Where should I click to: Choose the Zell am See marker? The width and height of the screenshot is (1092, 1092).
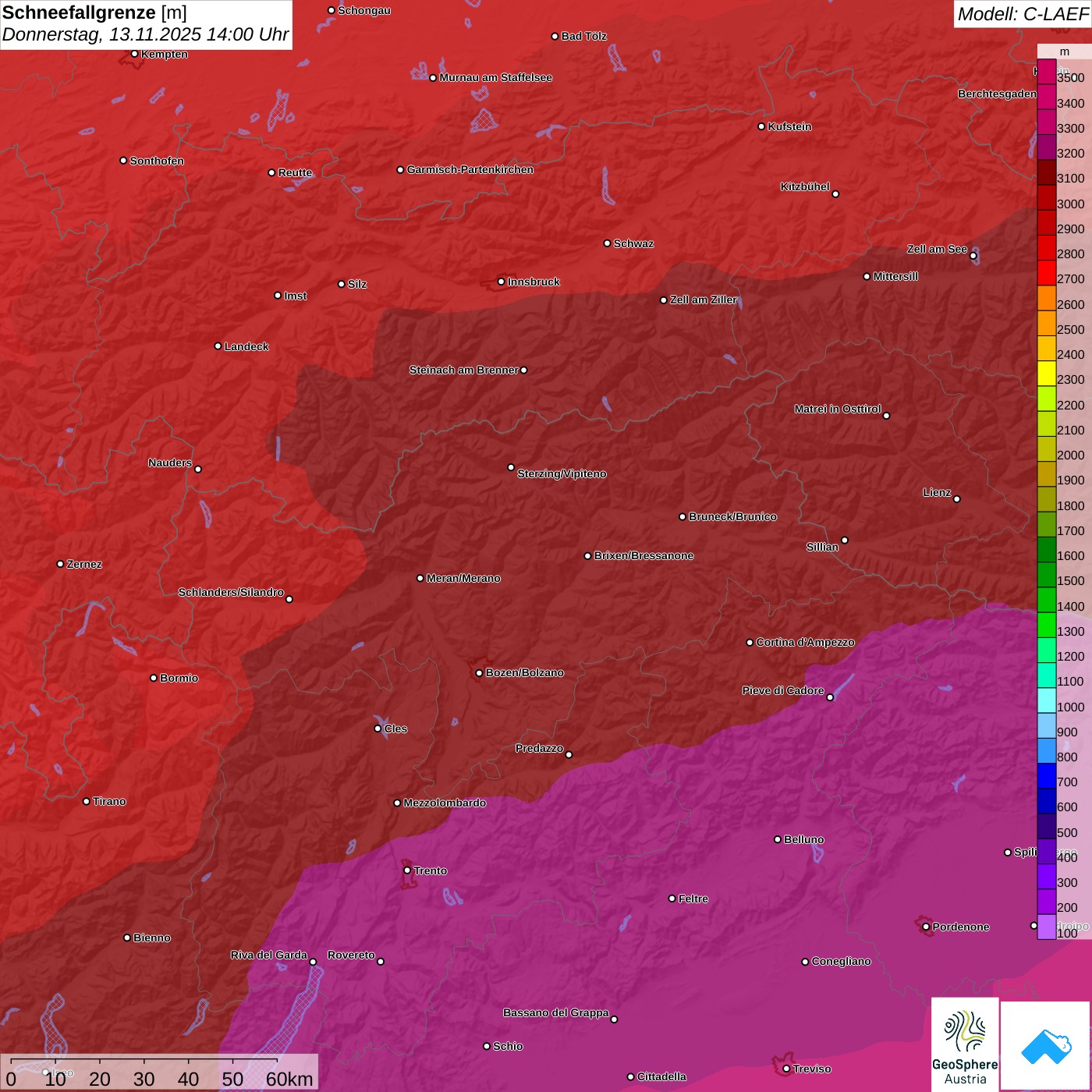(x=973, y=255)
